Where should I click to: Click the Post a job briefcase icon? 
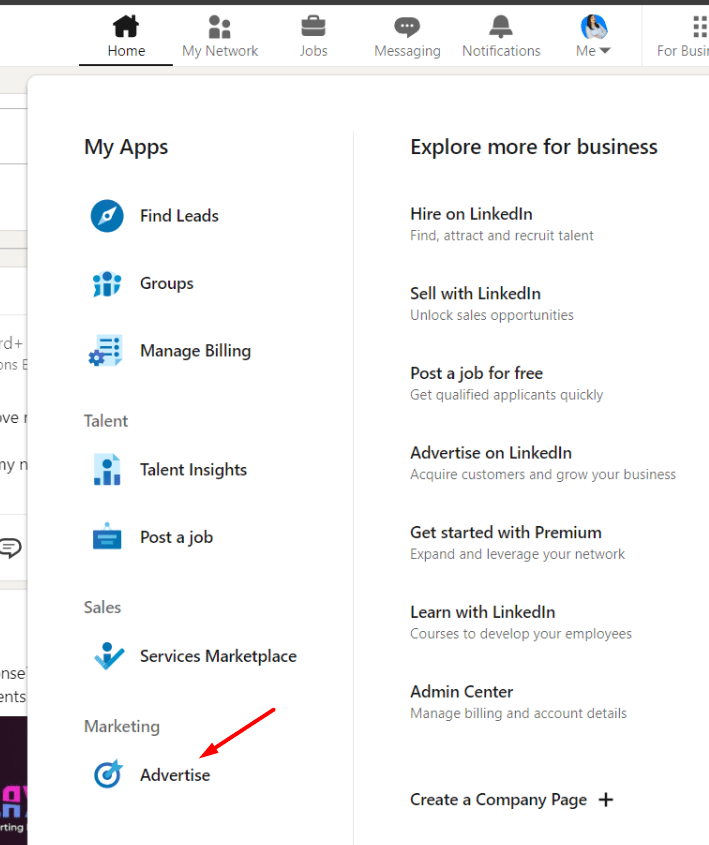click(x=107, y=536)
